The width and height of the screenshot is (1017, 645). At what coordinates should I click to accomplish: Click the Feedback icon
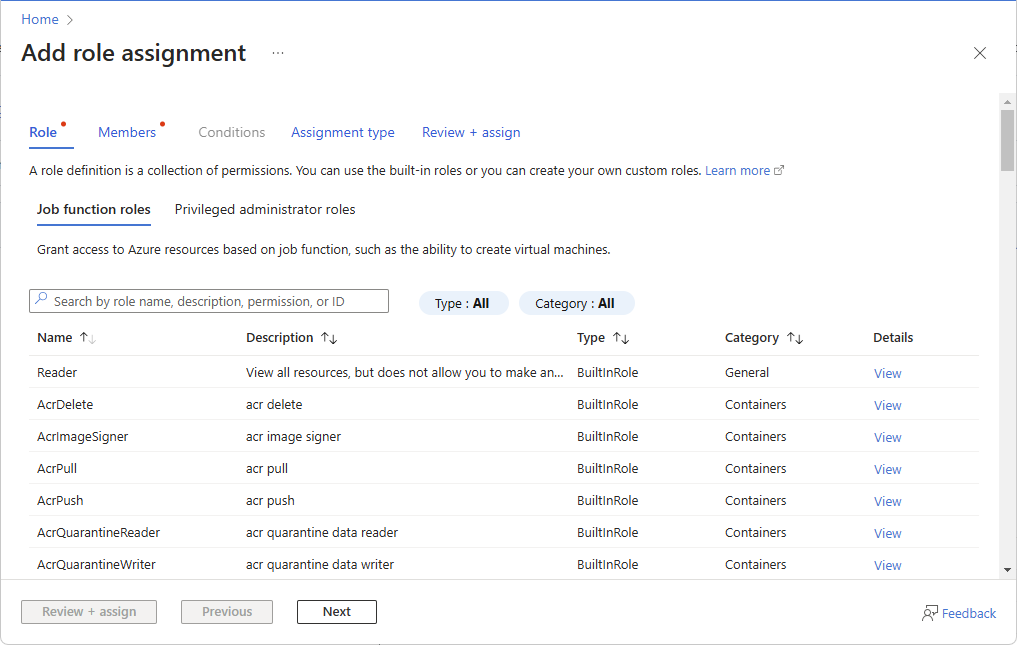click(929, 612)
